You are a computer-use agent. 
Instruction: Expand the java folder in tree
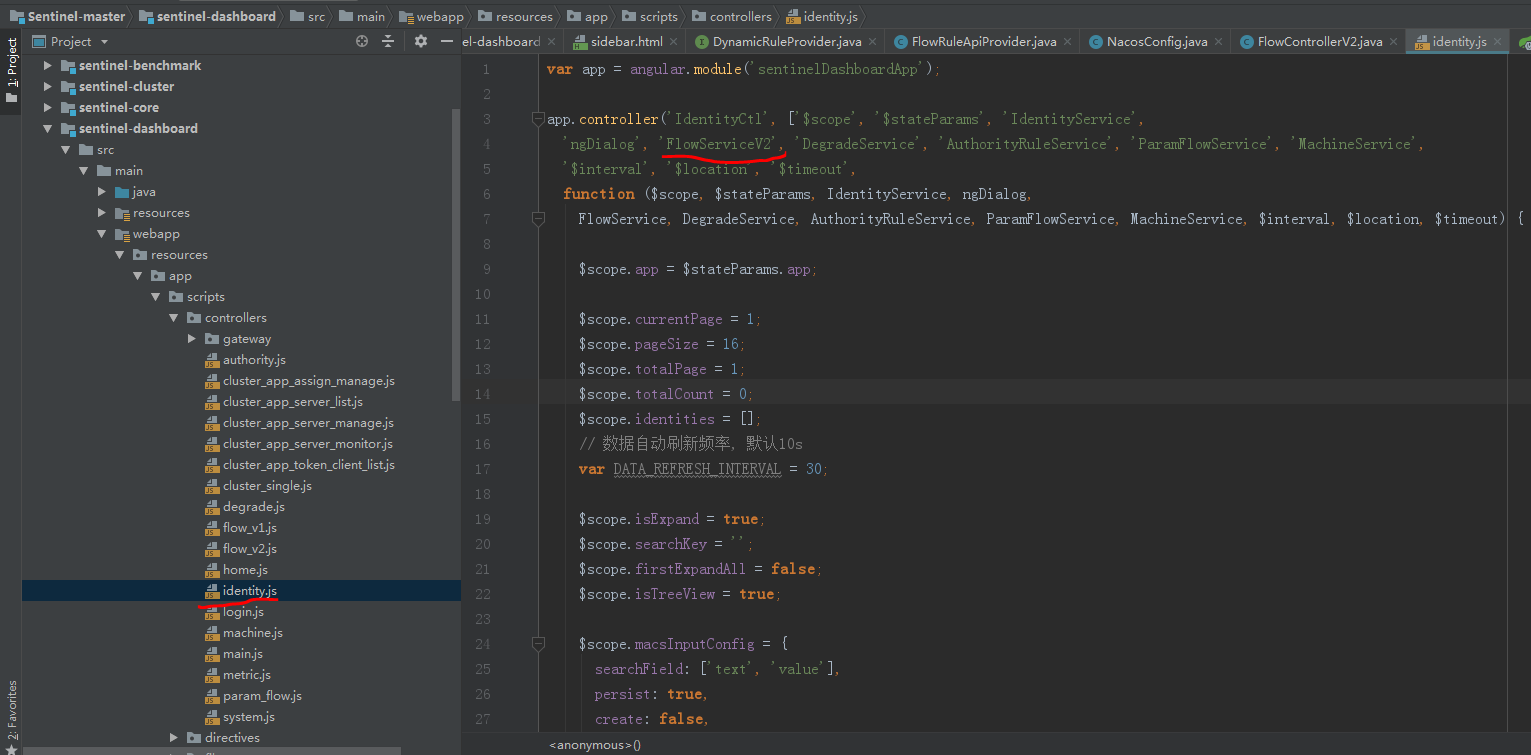tap(102, 192)
